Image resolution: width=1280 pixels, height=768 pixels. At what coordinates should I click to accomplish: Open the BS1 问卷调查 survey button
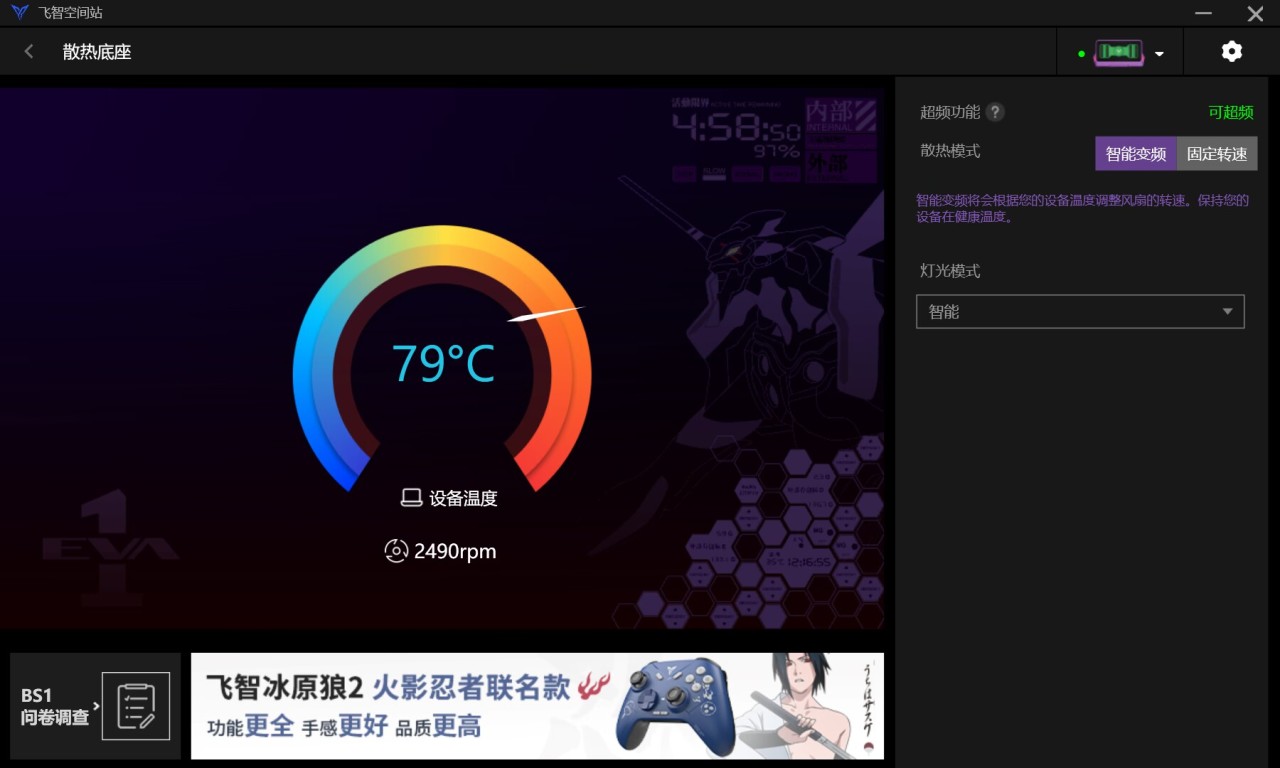[x=95, y=706]
